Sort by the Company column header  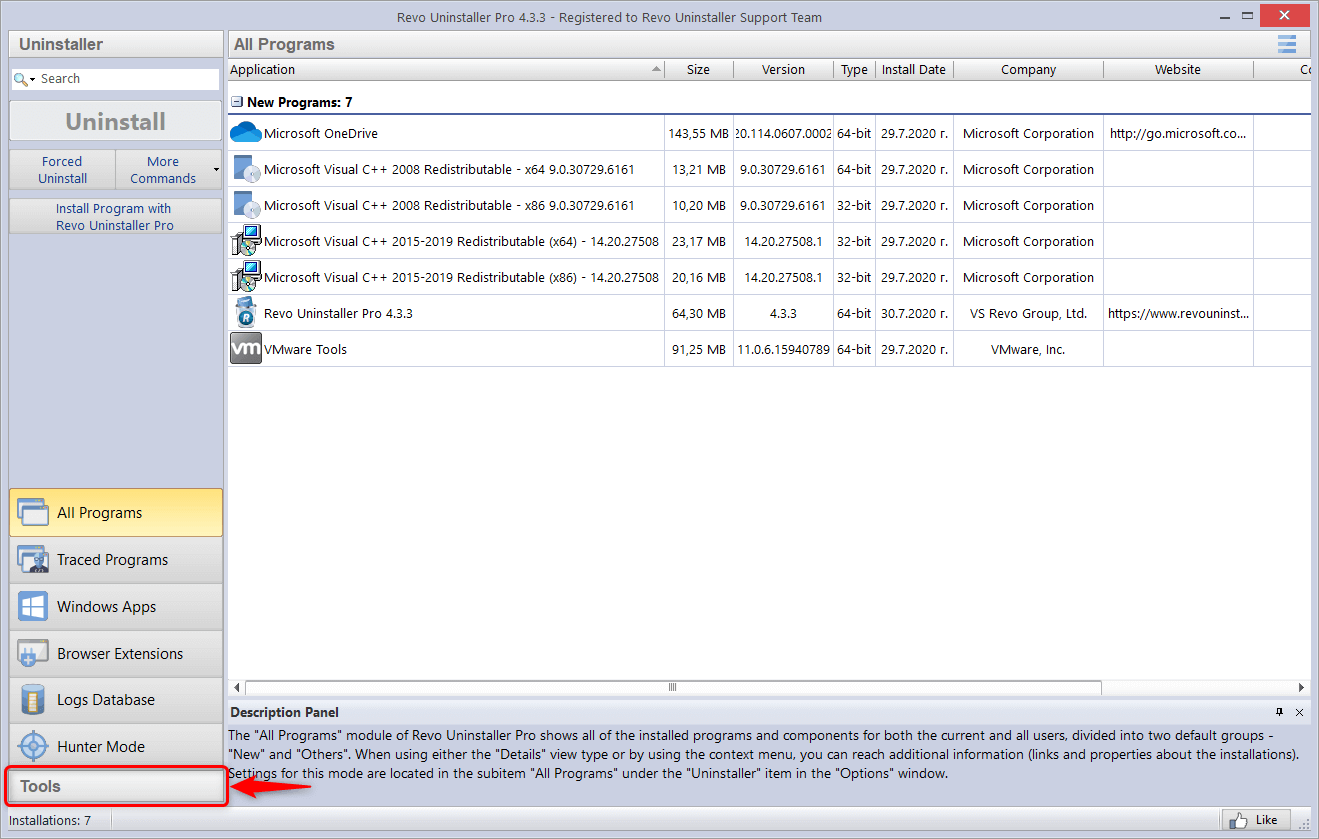pyautogui.click(x=1028, y=70)
